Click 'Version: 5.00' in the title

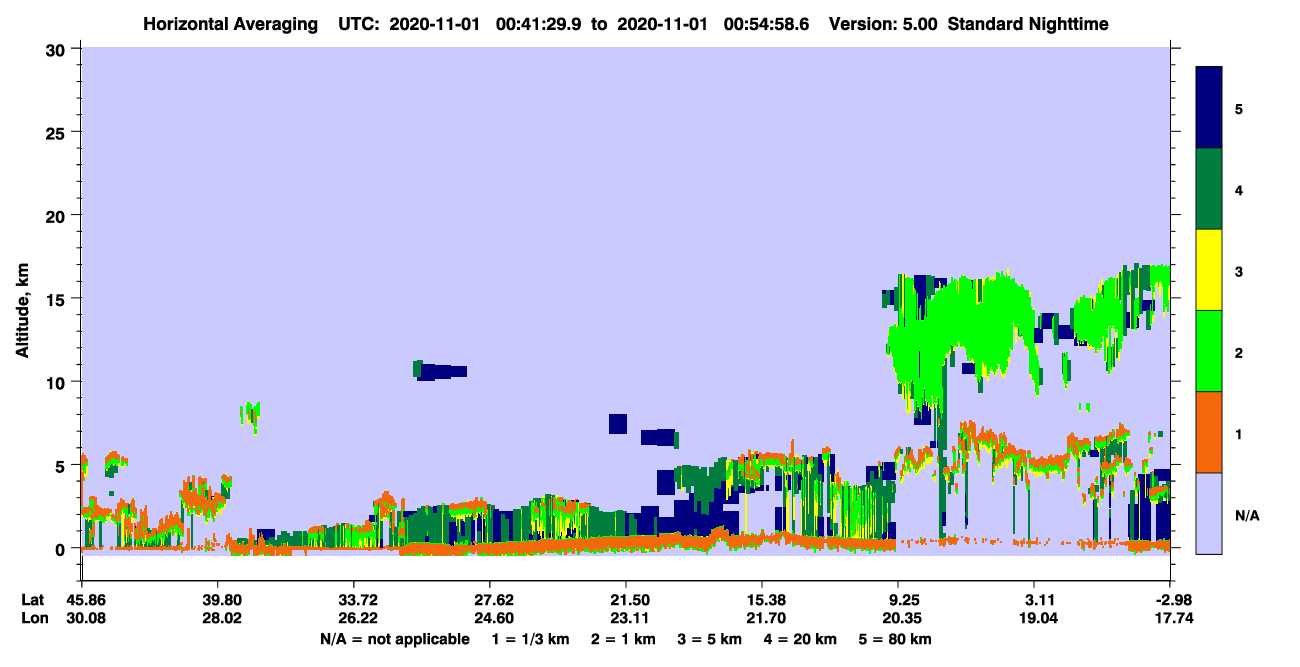[883, 24]
